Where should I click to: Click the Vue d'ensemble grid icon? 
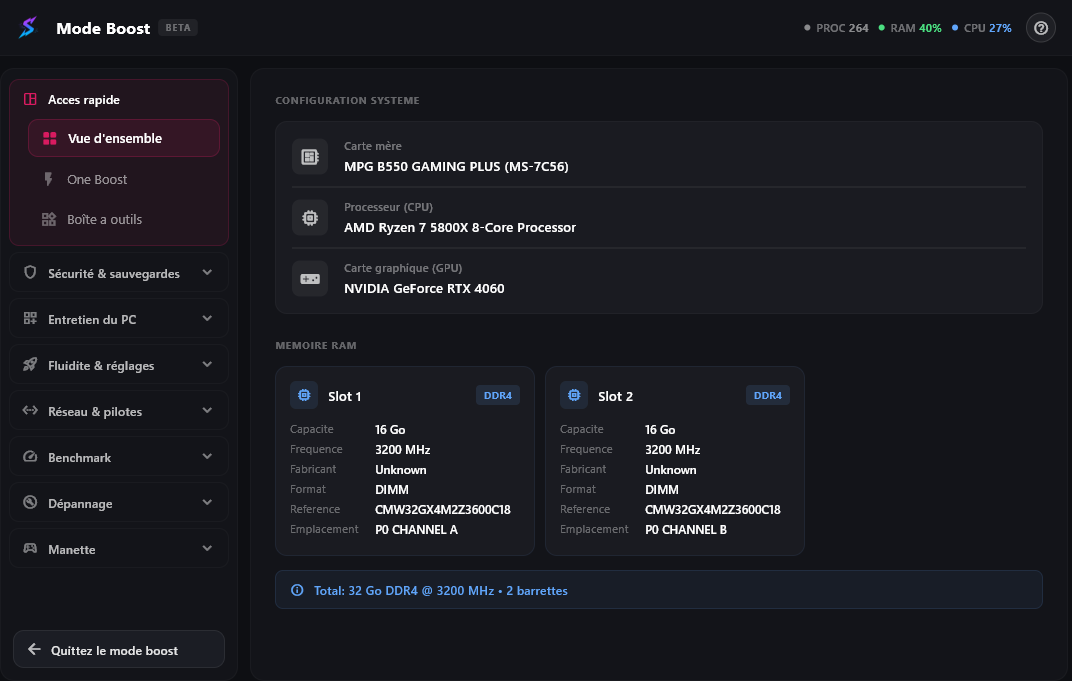(50, 138)
